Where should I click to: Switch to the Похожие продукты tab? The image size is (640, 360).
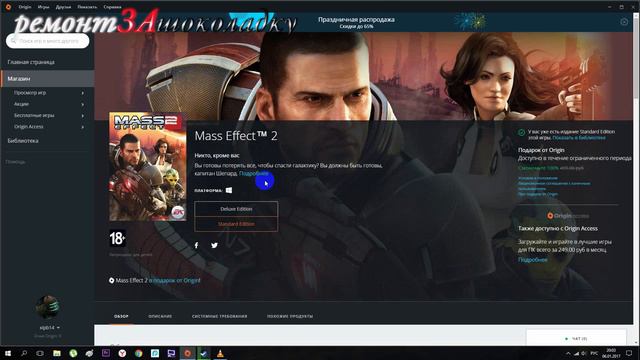(x=290, y=316)
